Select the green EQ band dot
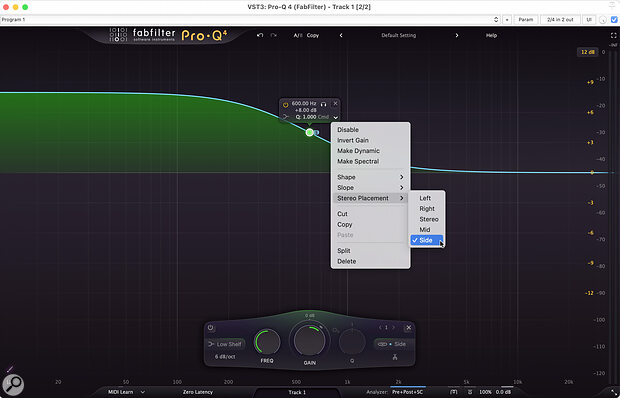This screenshot has height=398, width=620. tap(310, 132)
